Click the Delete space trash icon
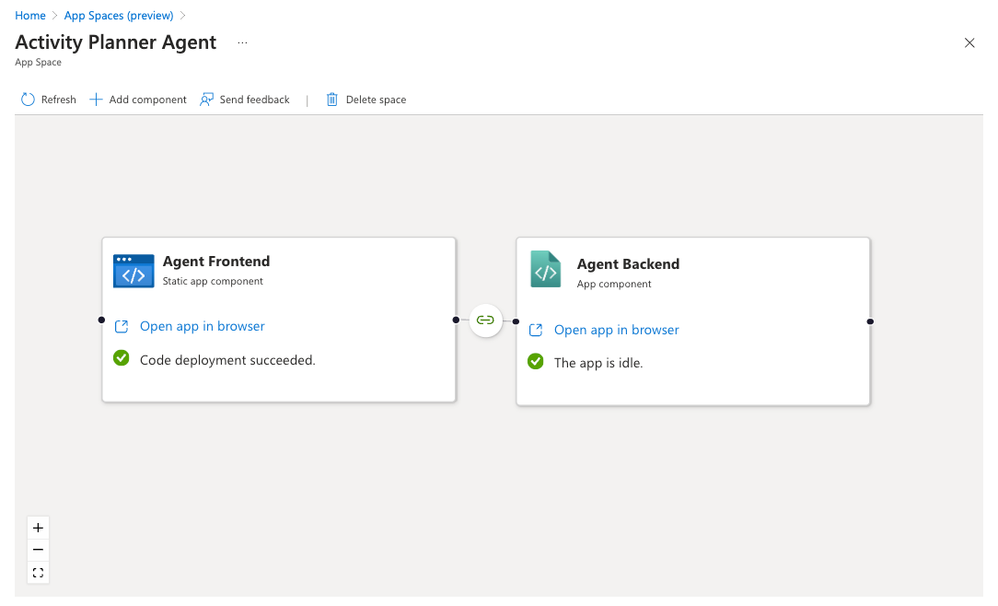The image size is (998, 606). 332,100
